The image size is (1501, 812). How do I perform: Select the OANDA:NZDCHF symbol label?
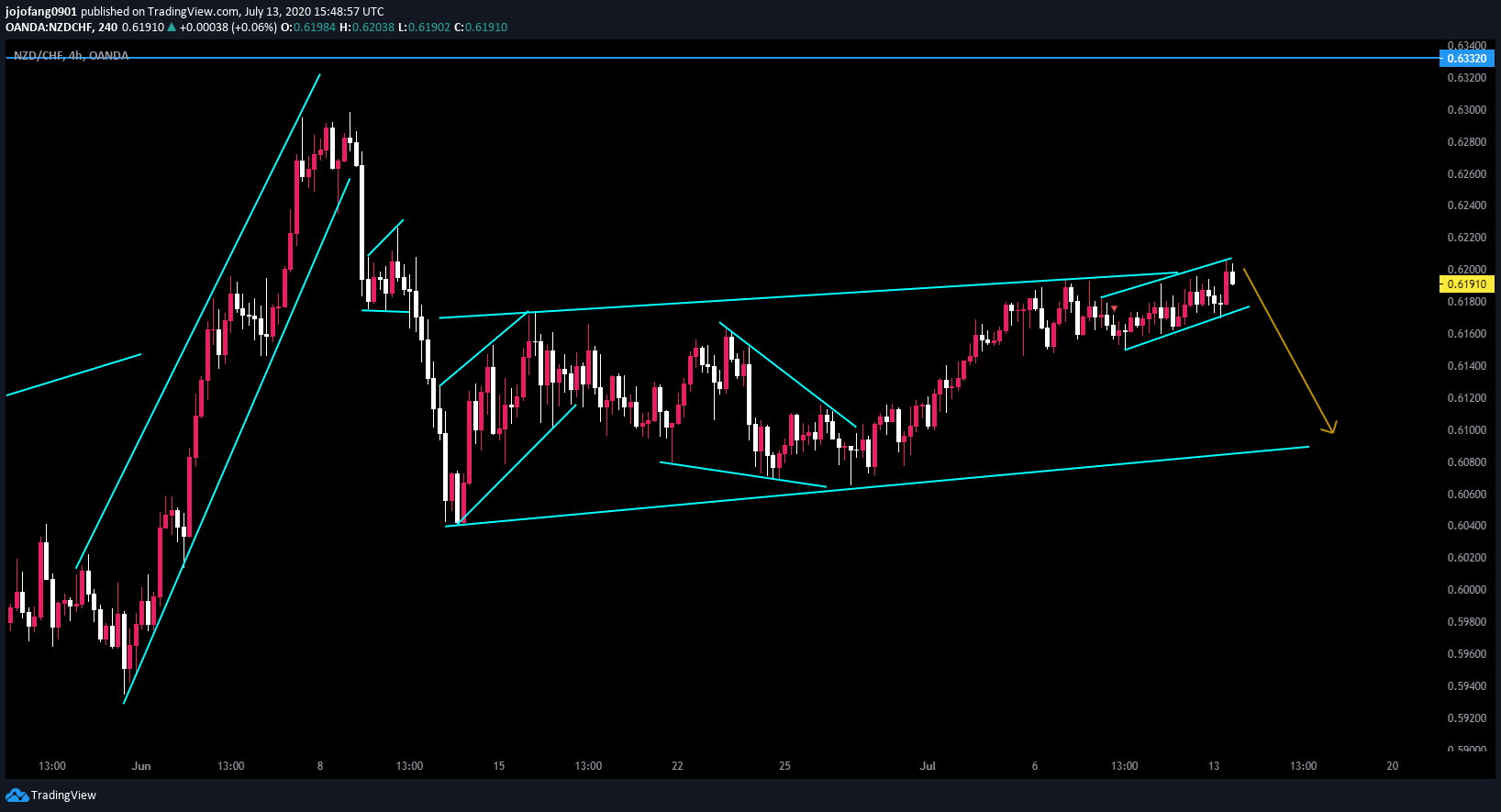tap(49, 28)
